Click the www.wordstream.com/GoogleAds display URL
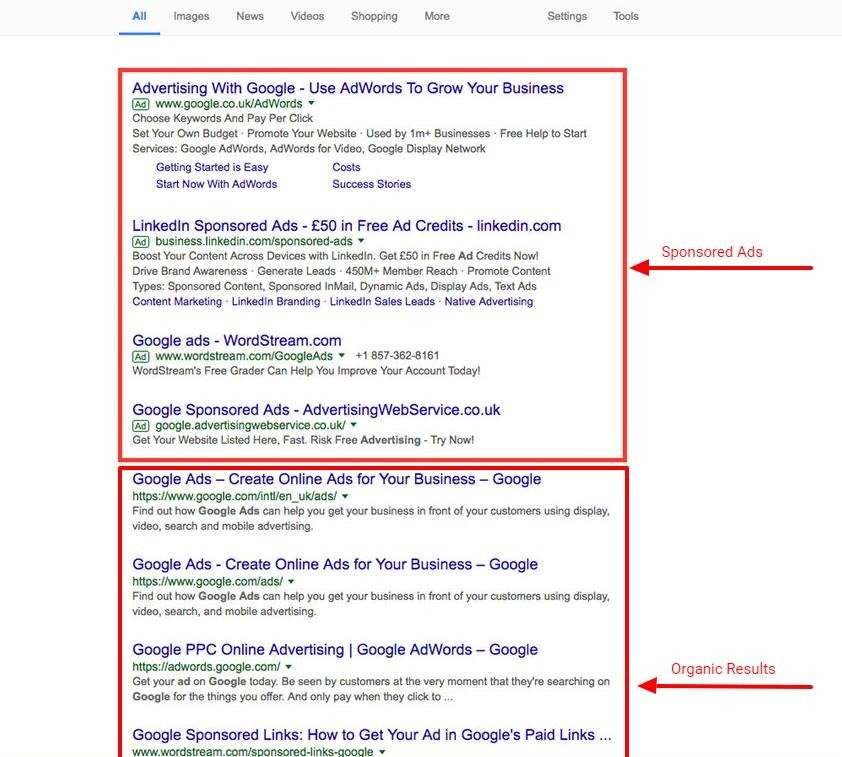 244,356
